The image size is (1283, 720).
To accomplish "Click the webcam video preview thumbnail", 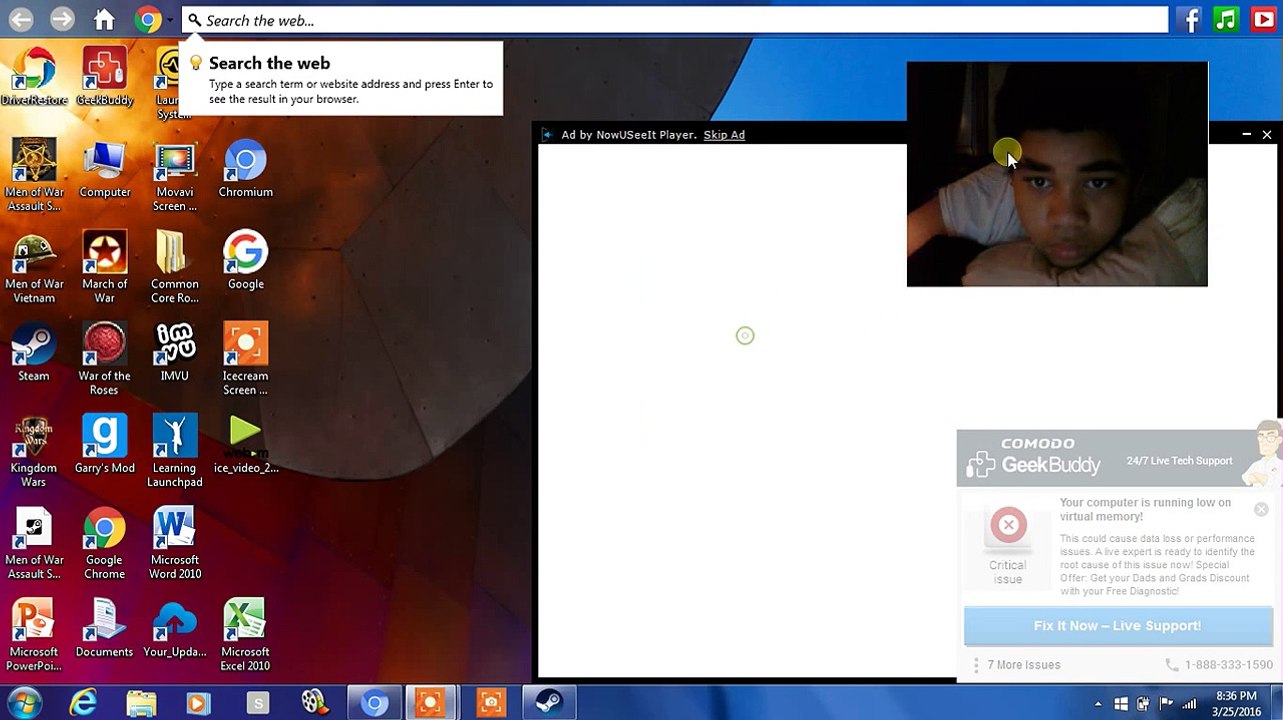I will pos(1057,174).
